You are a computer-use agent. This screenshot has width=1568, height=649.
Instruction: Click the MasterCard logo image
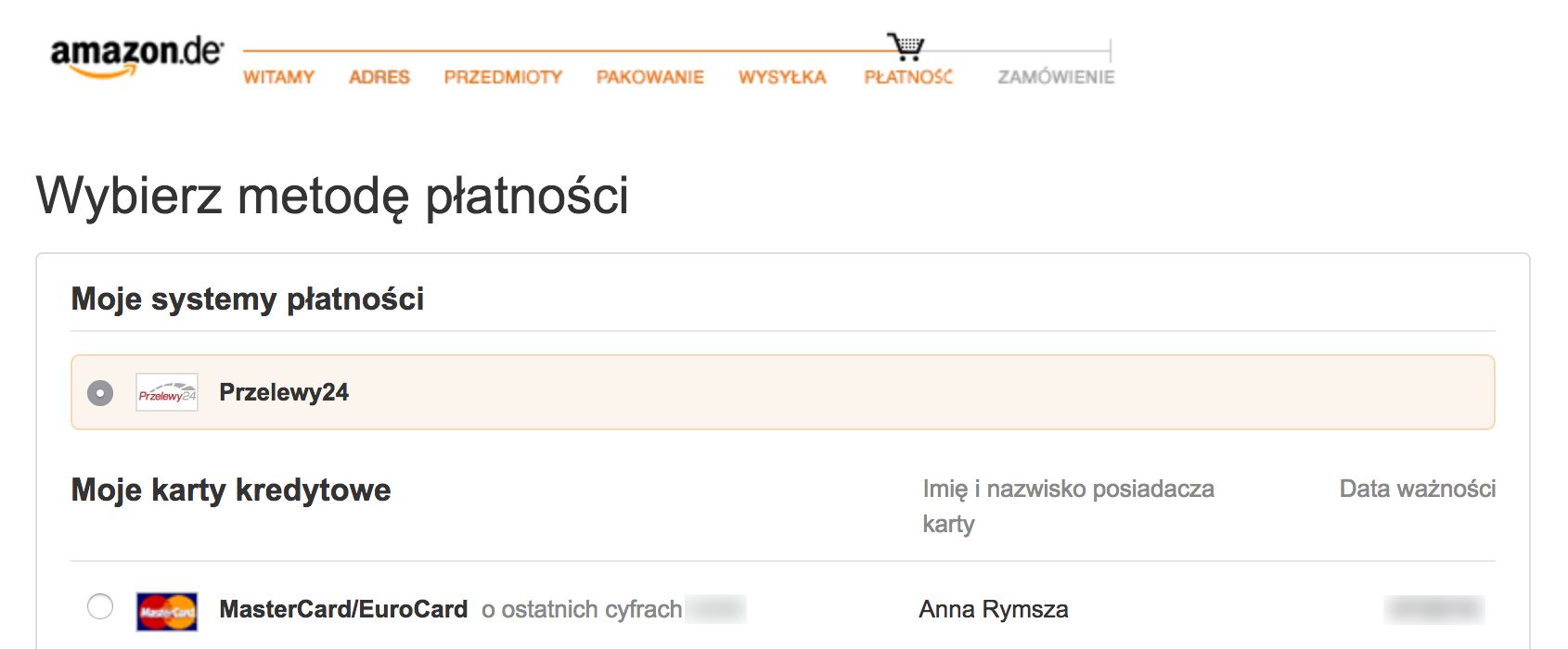pos(167,609)
